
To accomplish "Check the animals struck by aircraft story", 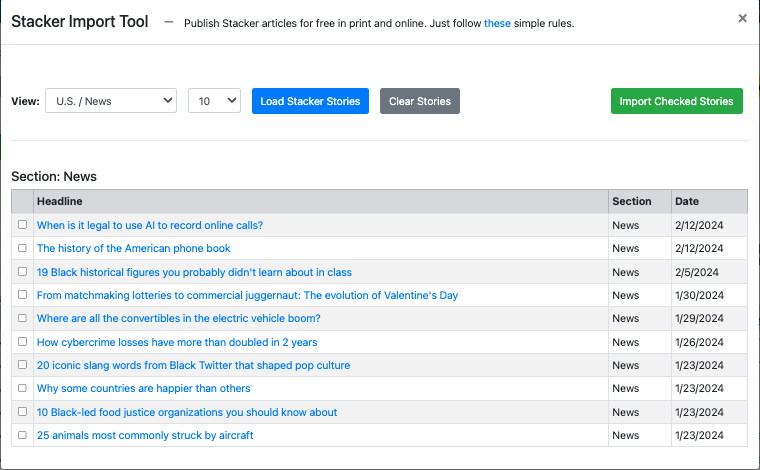I will (22, 435).
